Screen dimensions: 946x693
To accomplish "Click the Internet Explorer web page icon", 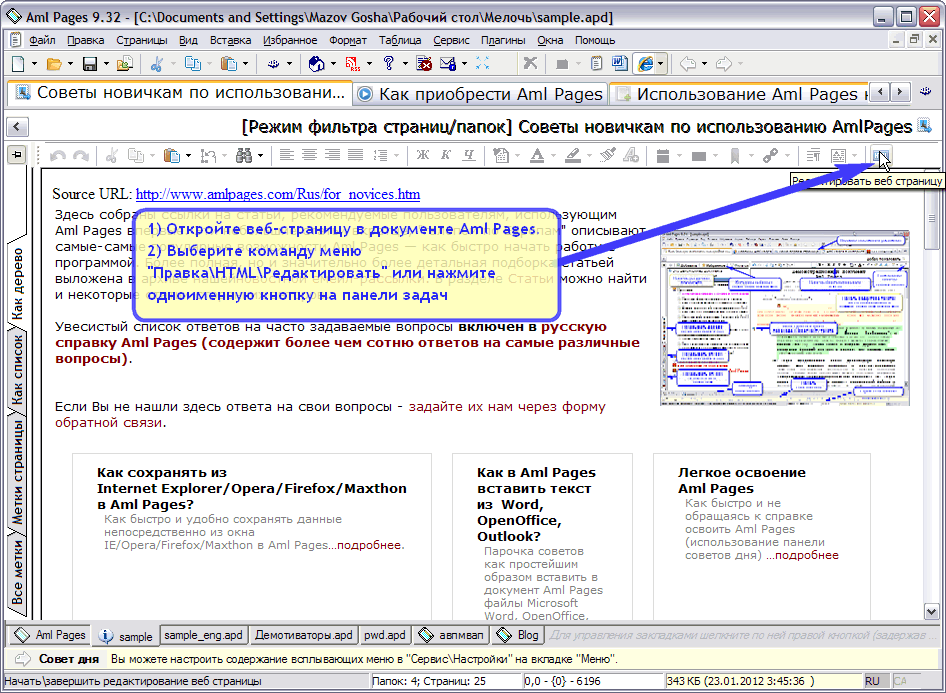I will click(646, 63).
